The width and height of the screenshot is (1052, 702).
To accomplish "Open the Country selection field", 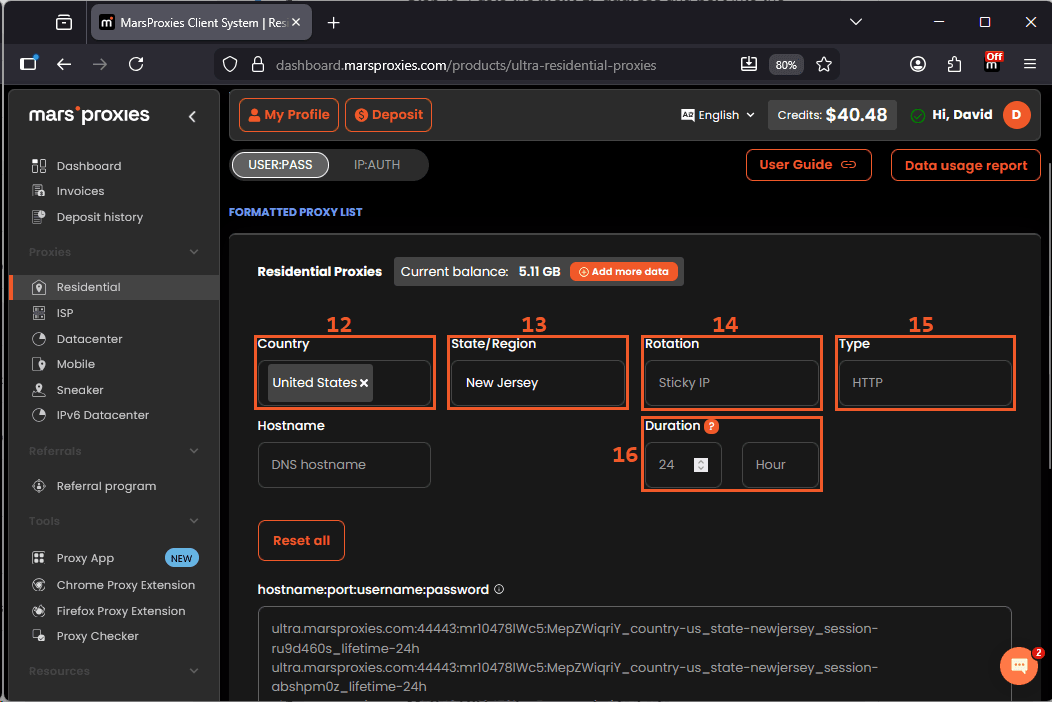I will click(x=344, y=383).
